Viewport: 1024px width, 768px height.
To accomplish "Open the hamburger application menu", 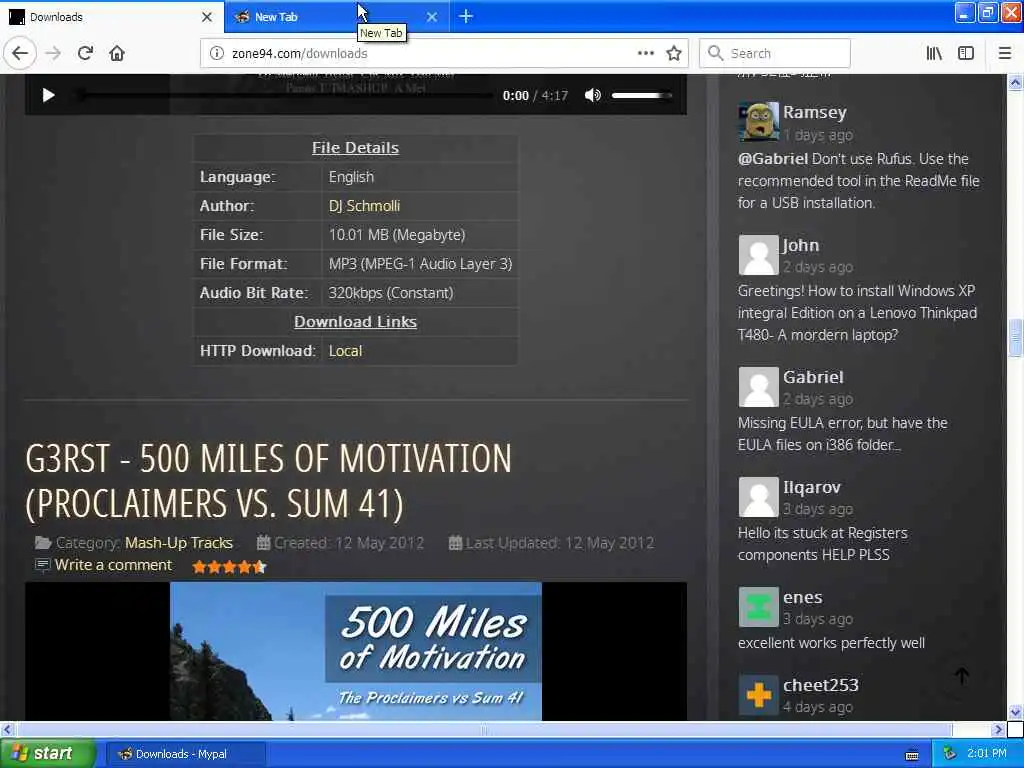I will tap(1005, 53).
